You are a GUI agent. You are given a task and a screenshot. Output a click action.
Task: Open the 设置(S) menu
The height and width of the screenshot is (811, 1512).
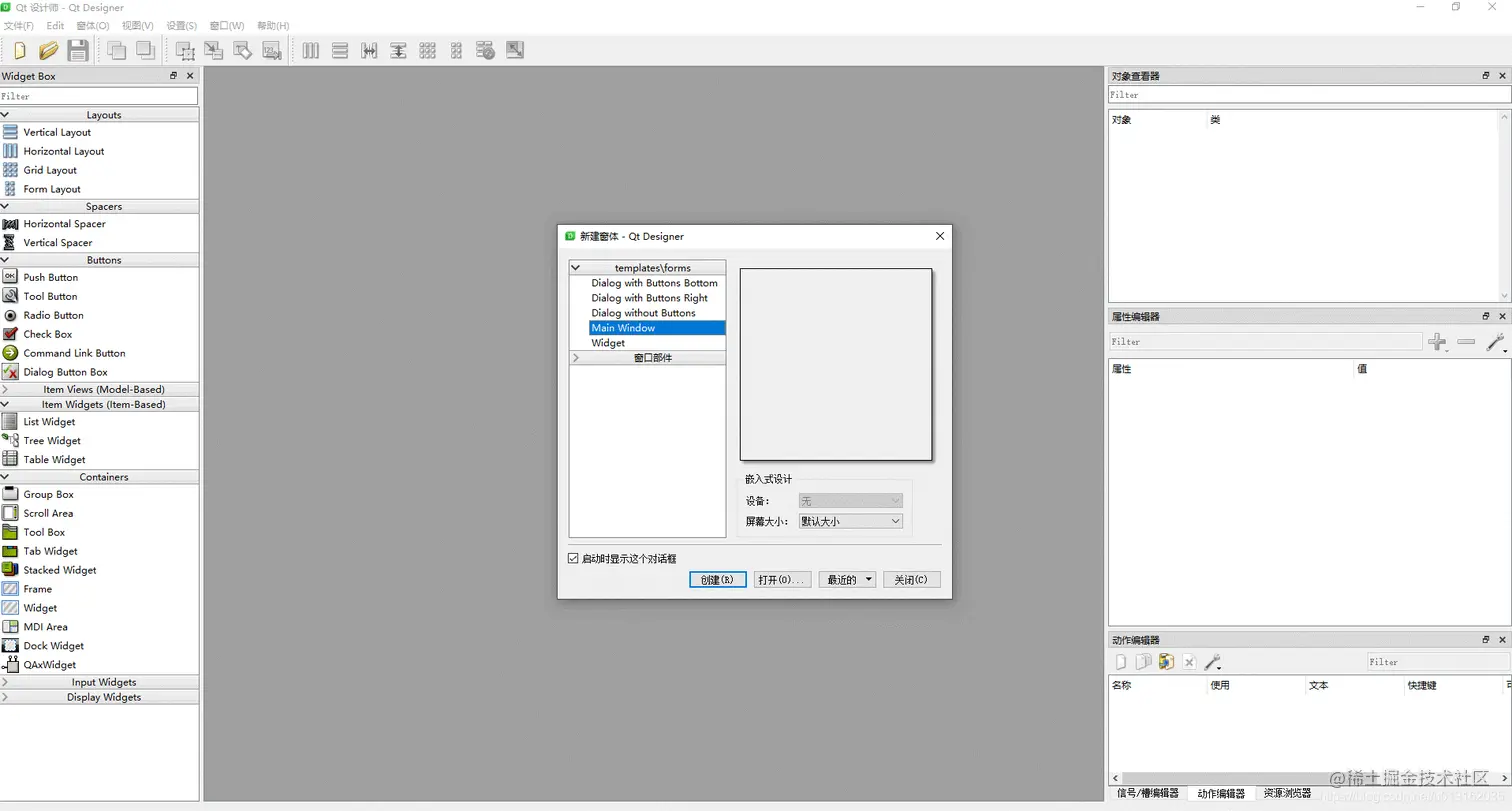pos(182,25)
